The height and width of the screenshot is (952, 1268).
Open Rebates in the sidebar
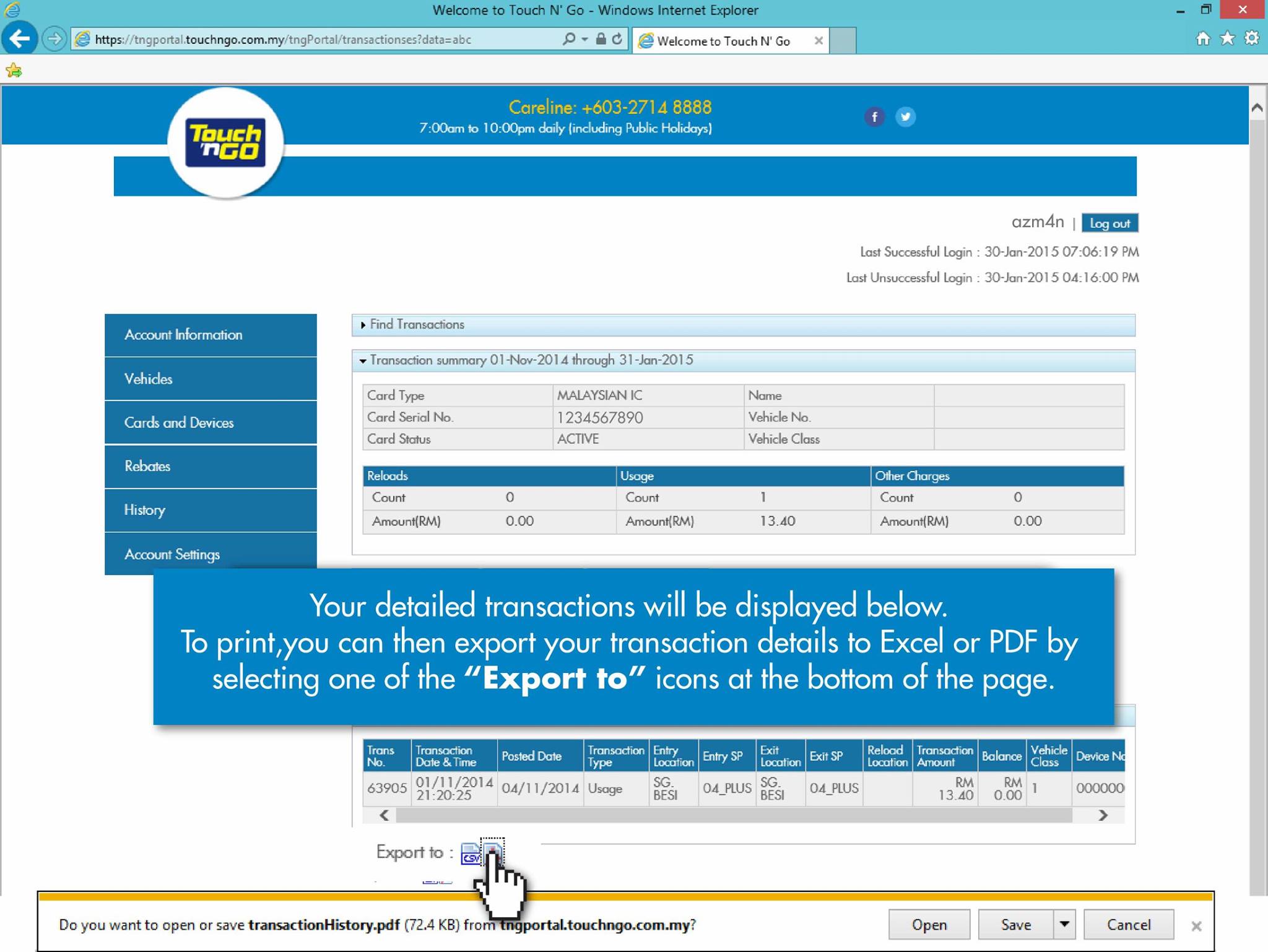pos(211,467)
